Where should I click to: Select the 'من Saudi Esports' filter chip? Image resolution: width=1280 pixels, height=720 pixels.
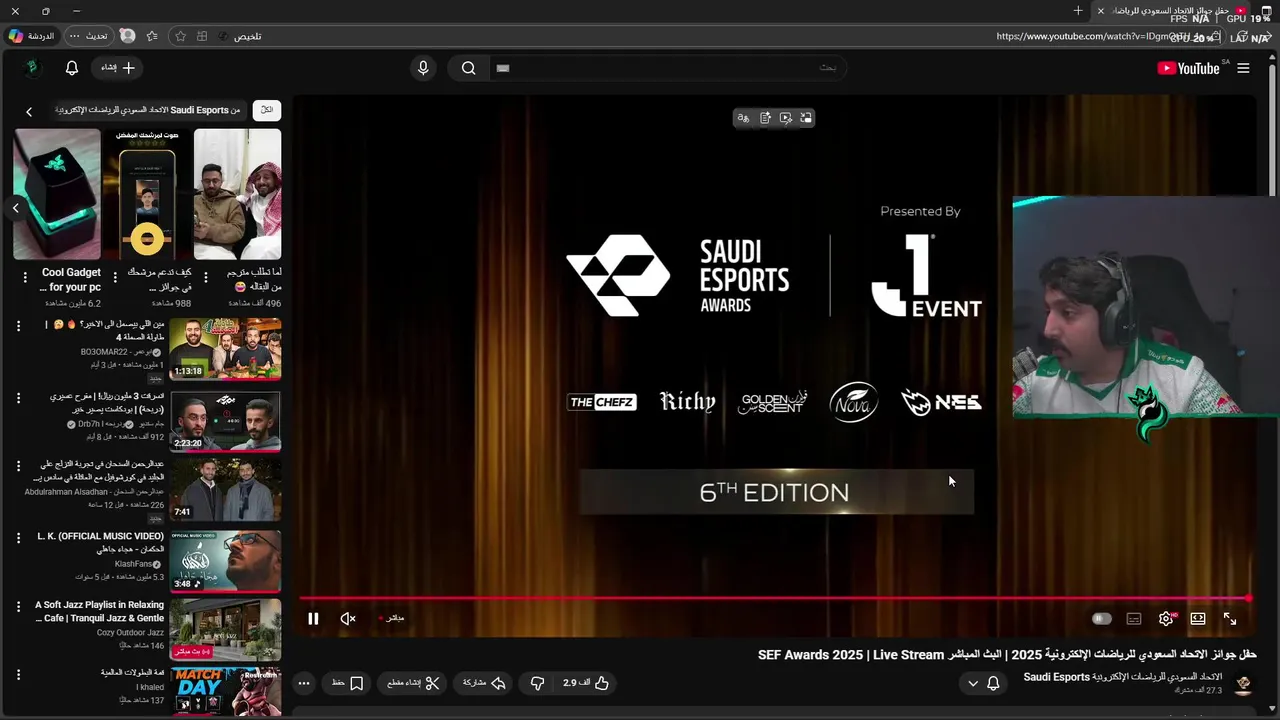point(149,110)
